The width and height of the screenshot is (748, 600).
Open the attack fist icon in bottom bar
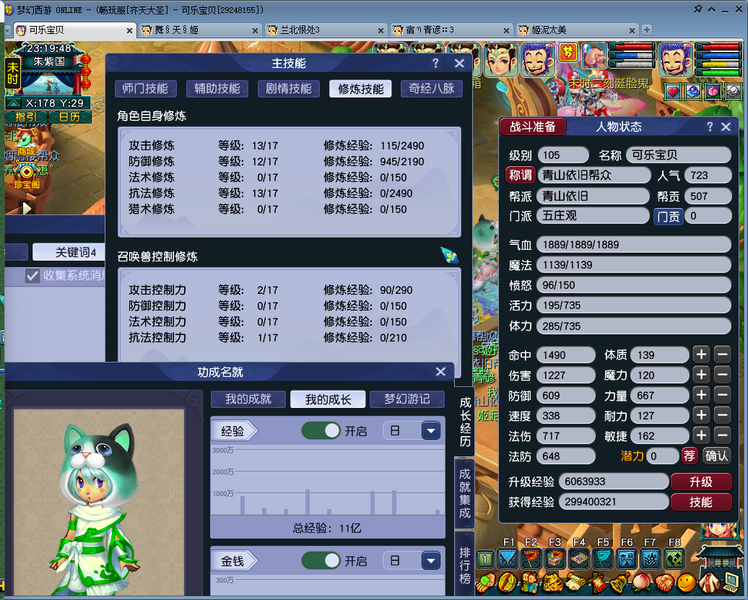click(485, 582)
